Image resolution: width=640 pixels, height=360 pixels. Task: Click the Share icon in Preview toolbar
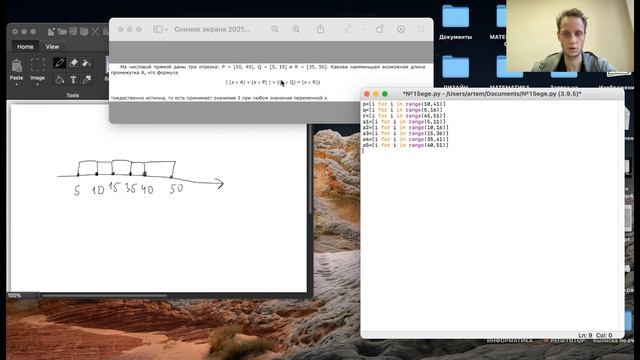321,29
